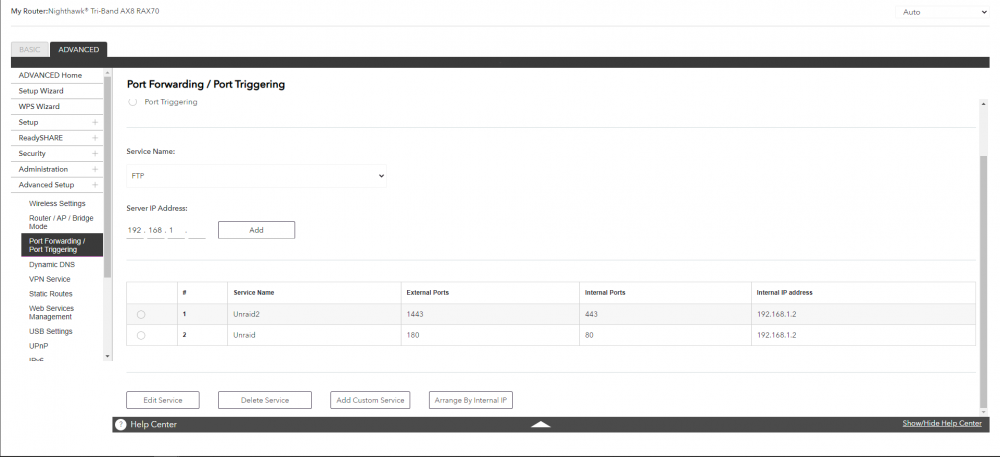The image size is (1000, 457).
Task: Switch to the ADVANCED tab
Action: pos(78,50)
